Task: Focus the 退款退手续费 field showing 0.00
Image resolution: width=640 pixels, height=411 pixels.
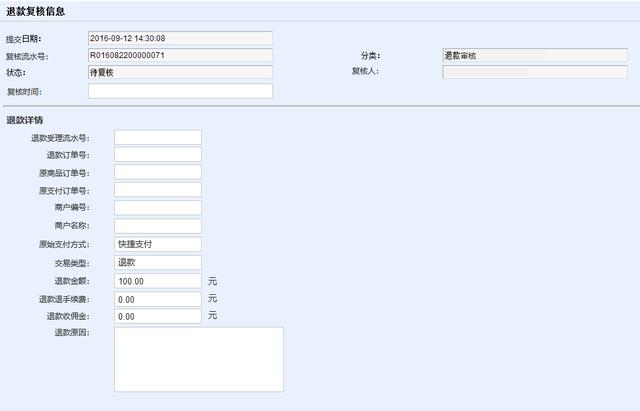Action: click(x=158, y=299)
